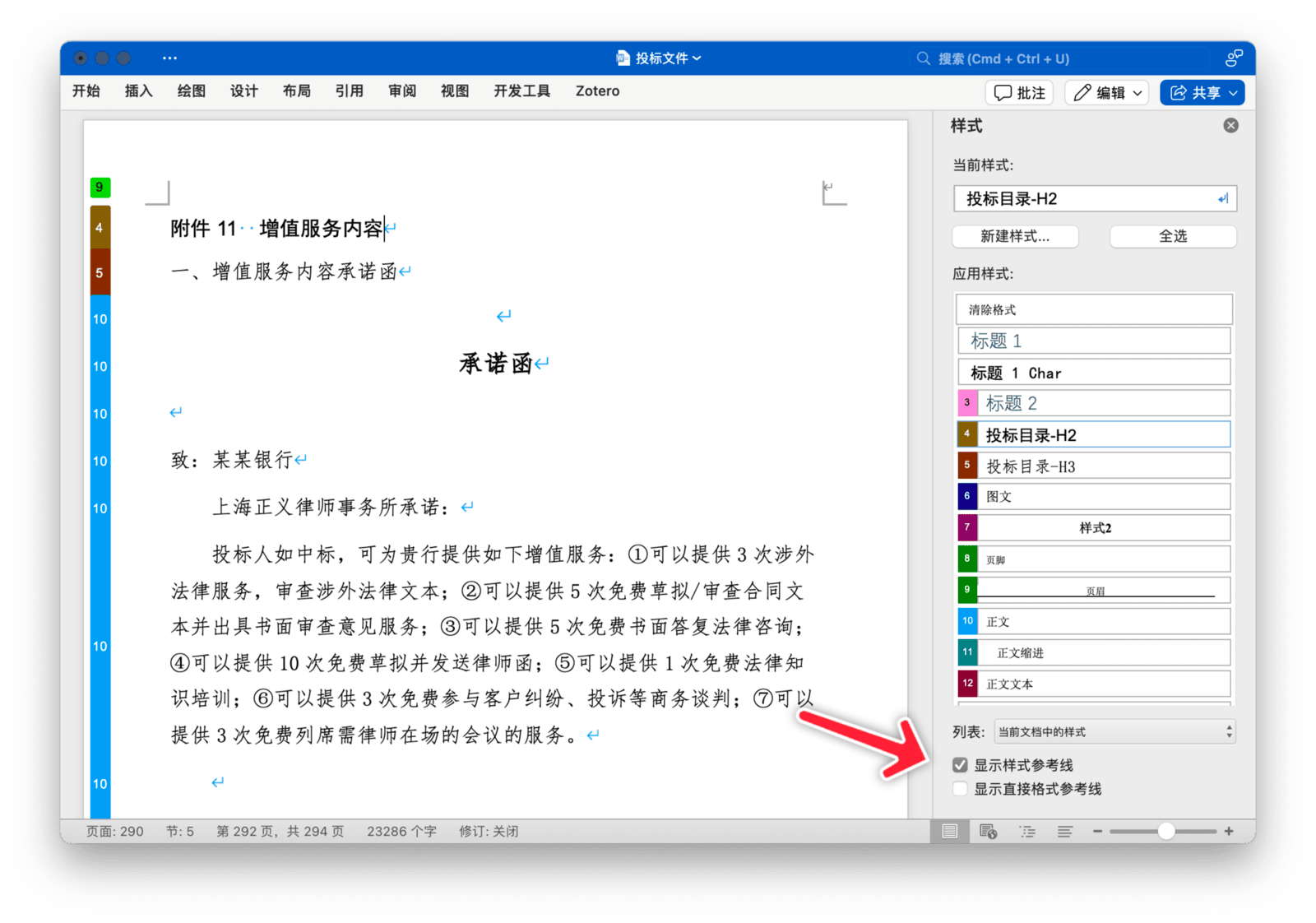Screen dimensions: 1316x923
Task: Click the Word document icon beside 投标文件
Action: coord(623,58)
